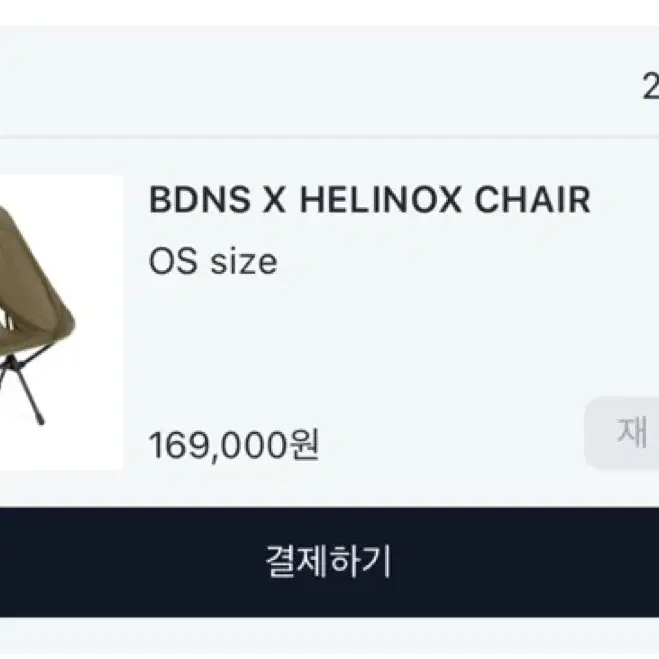Click the BDNS X HELINOX CHAIR title
Image resolution: width=659 pixels, height=659 pixels.
point(370,200)
